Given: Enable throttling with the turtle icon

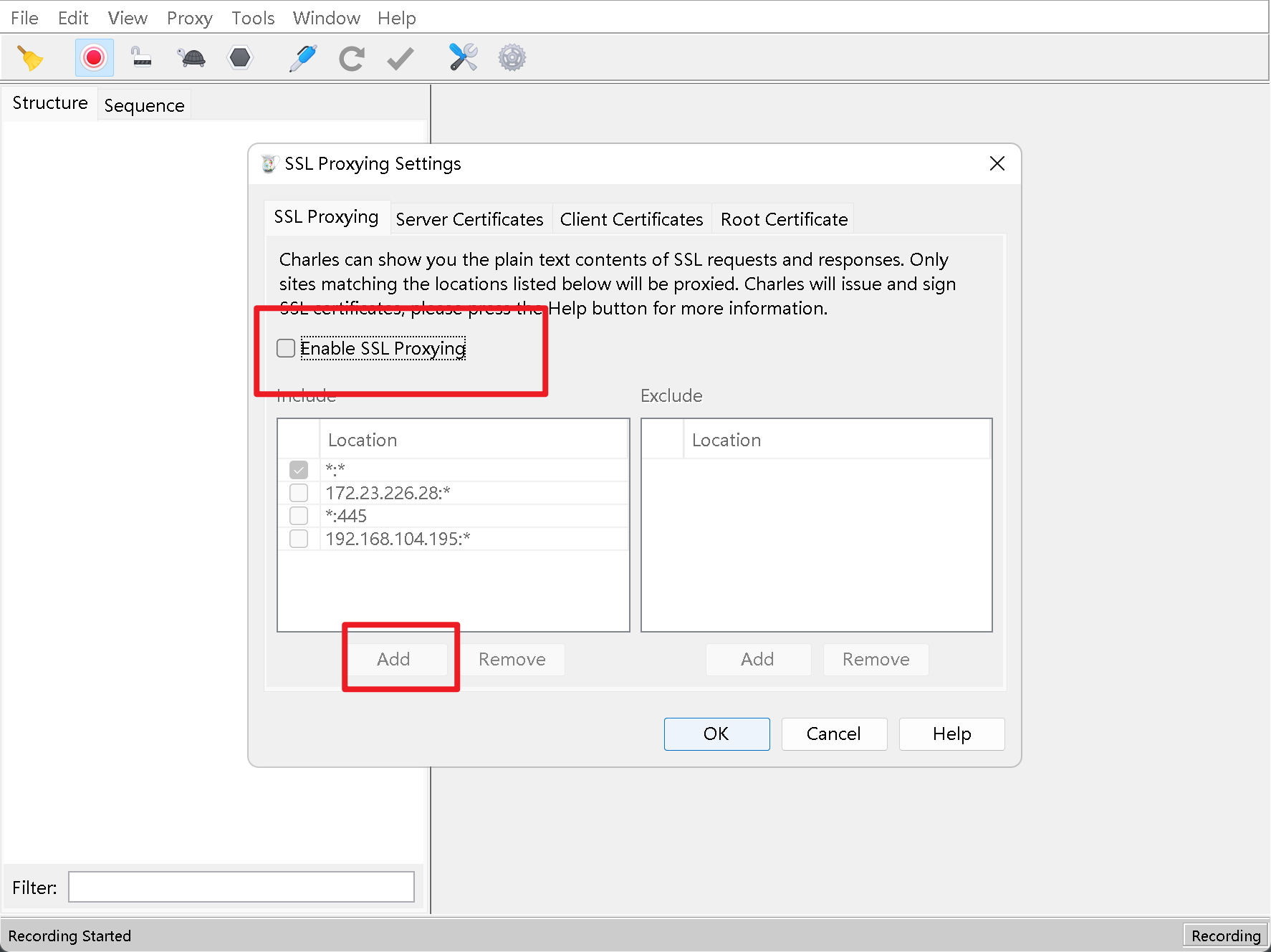Looking at the screenshot, I should click(192, 58).
